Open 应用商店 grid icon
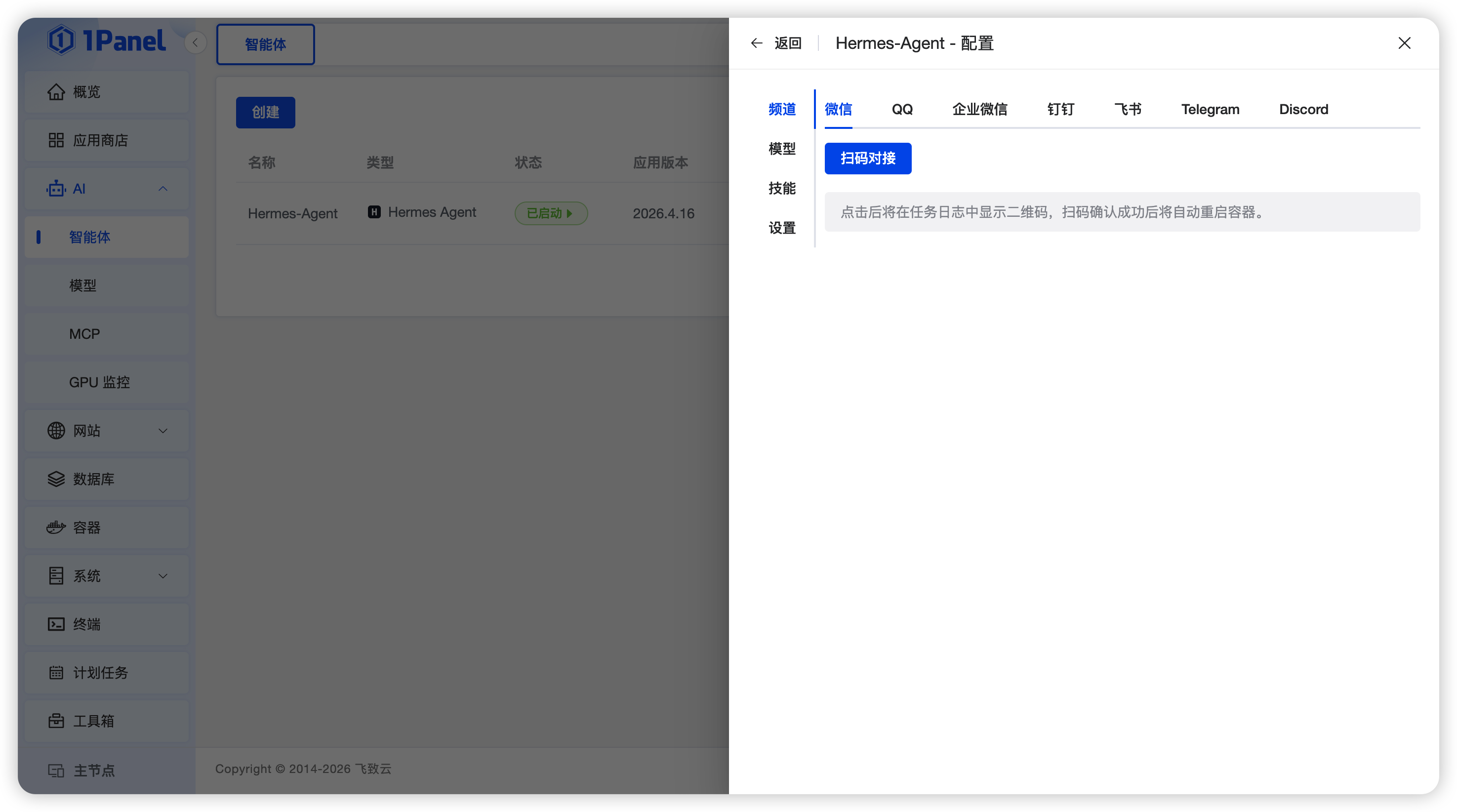 [x=56, y=140]
